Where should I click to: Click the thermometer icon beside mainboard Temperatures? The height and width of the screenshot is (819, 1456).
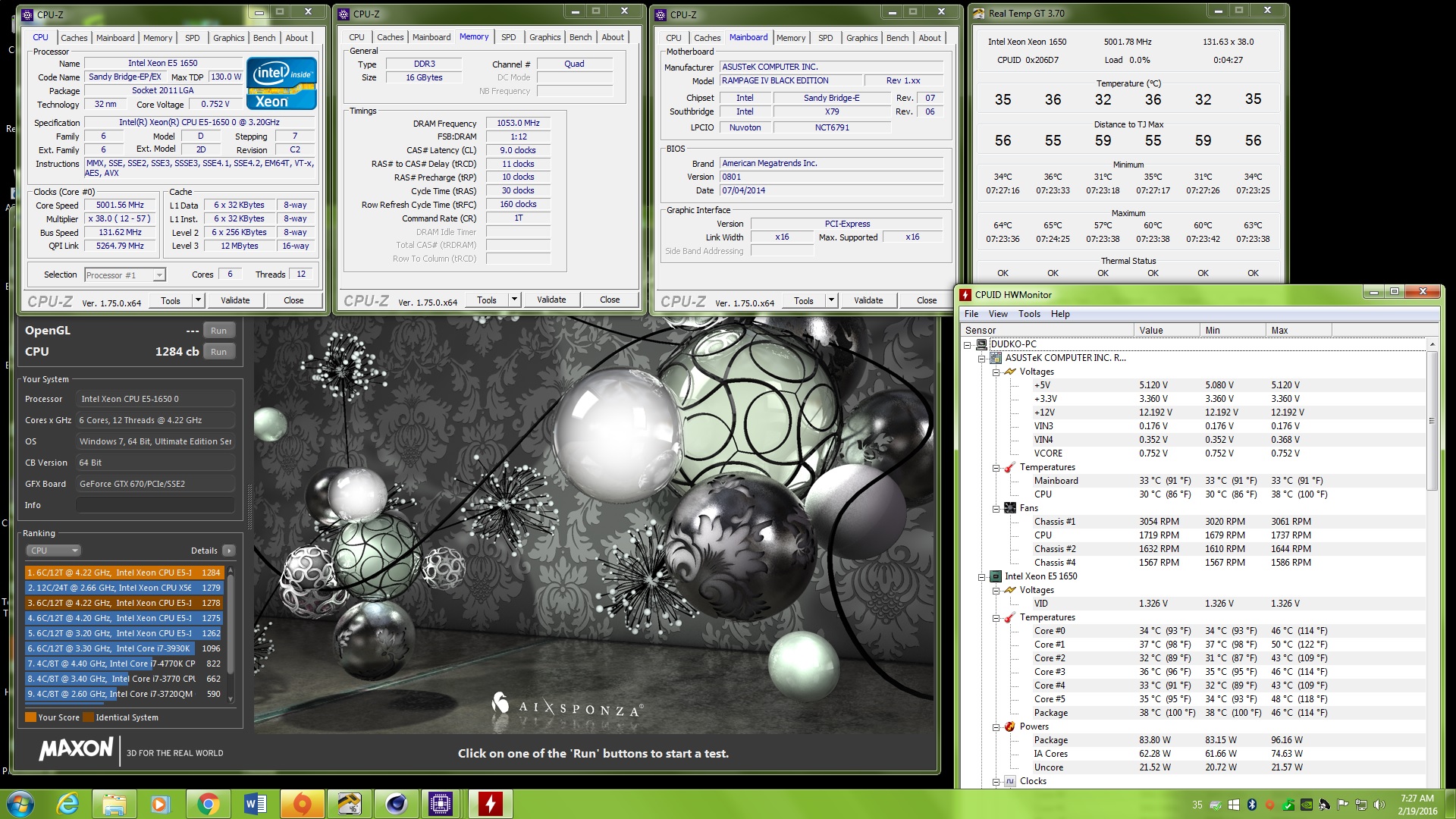1009,467
